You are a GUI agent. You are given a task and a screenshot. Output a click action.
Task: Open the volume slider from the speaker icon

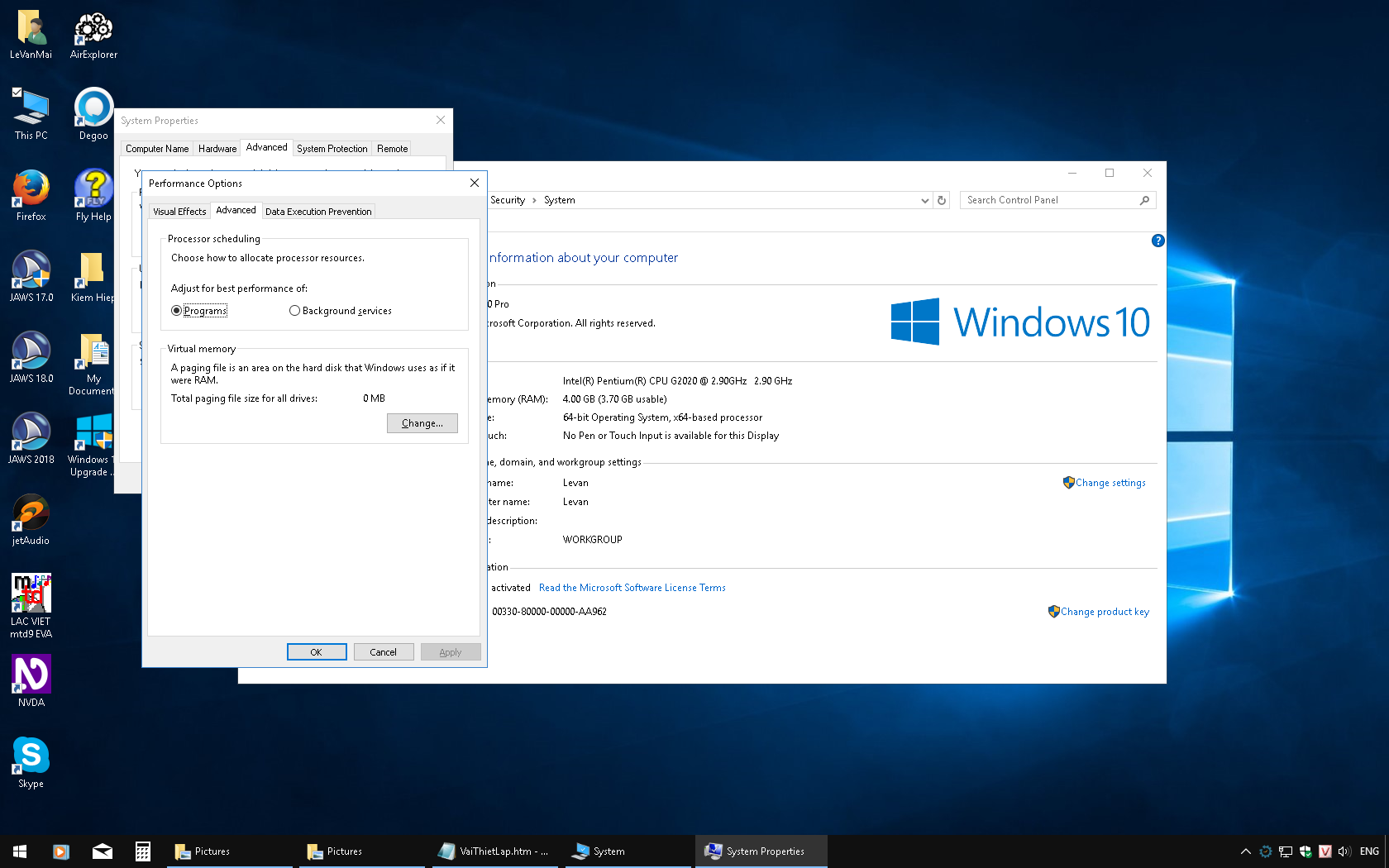pyautogui.click(x=1346, y=851)
